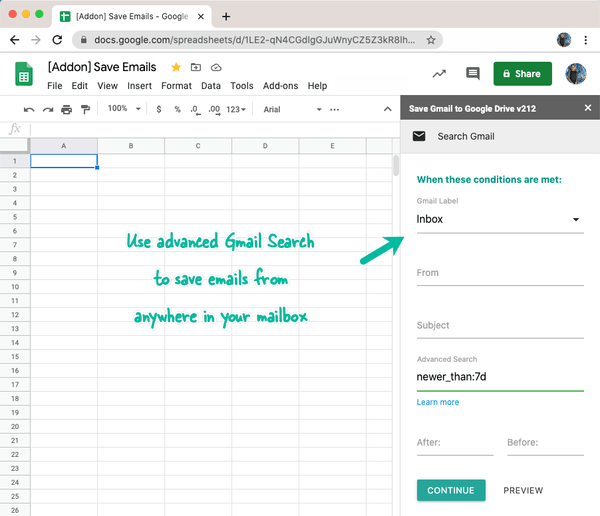Screen dimensions: 600x516
Task: Open the Add-ons menu
Action: [280, 86]
